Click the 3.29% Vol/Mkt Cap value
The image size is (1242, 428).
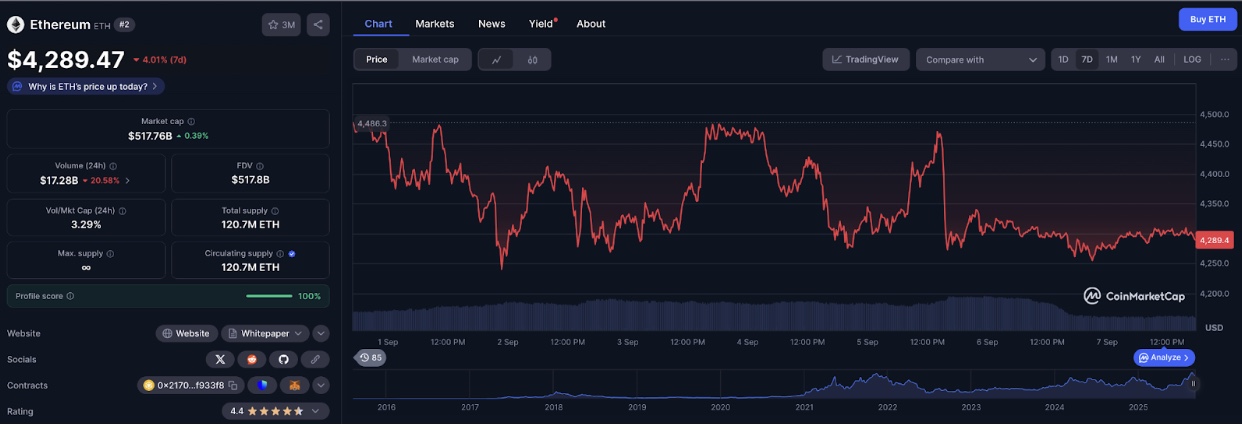point(86,225)
